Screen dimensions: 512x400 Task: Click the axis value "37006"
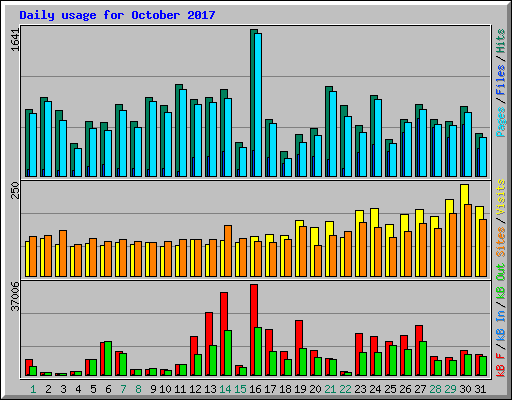[x=15, y=296]
